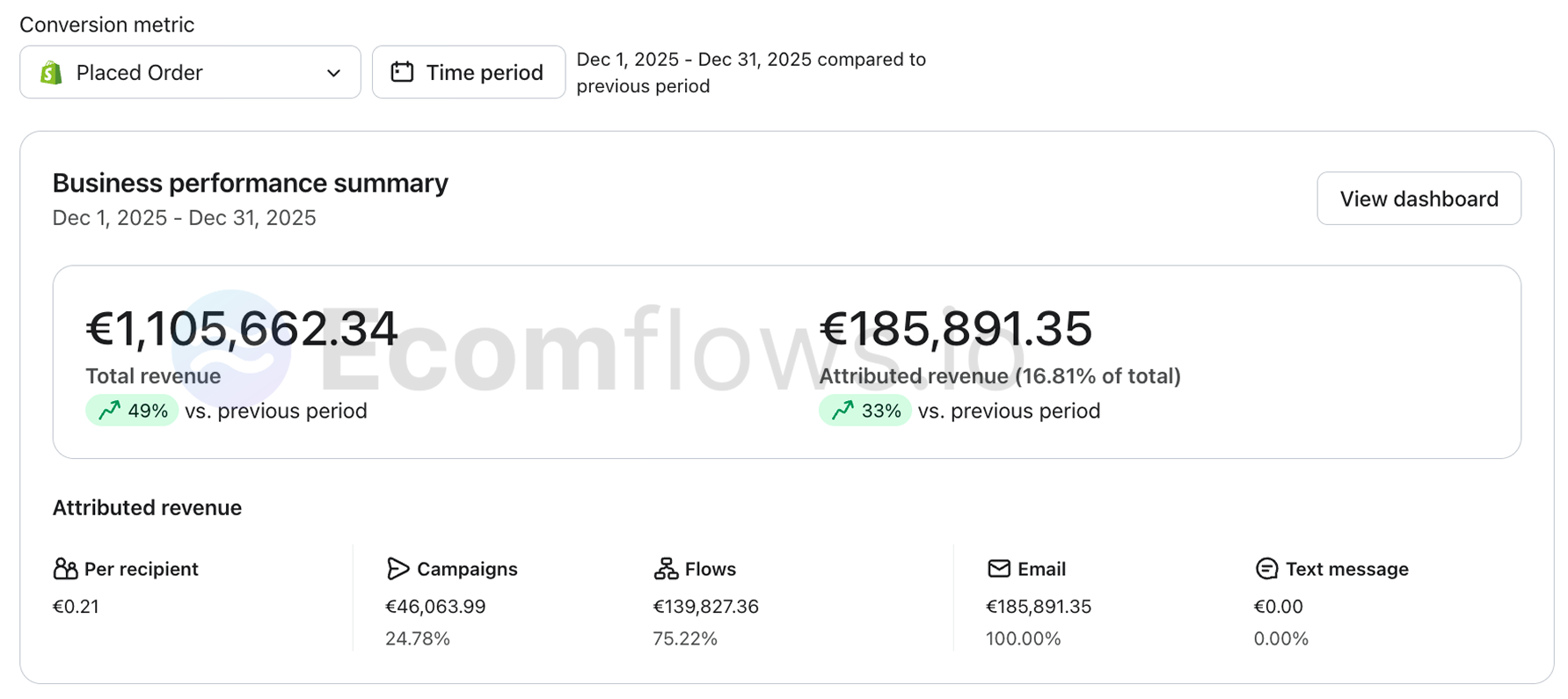Click the green trend arrow beside 49%
Image resolution: width=1568 pixels, height=699 pixels.
click(x=109, y=411)
